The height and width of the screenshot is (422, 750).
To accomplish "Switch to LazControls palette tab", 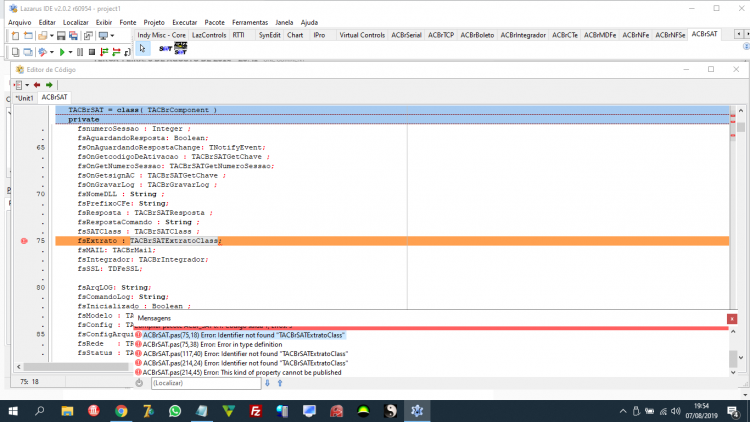I will tap(209, 35).
